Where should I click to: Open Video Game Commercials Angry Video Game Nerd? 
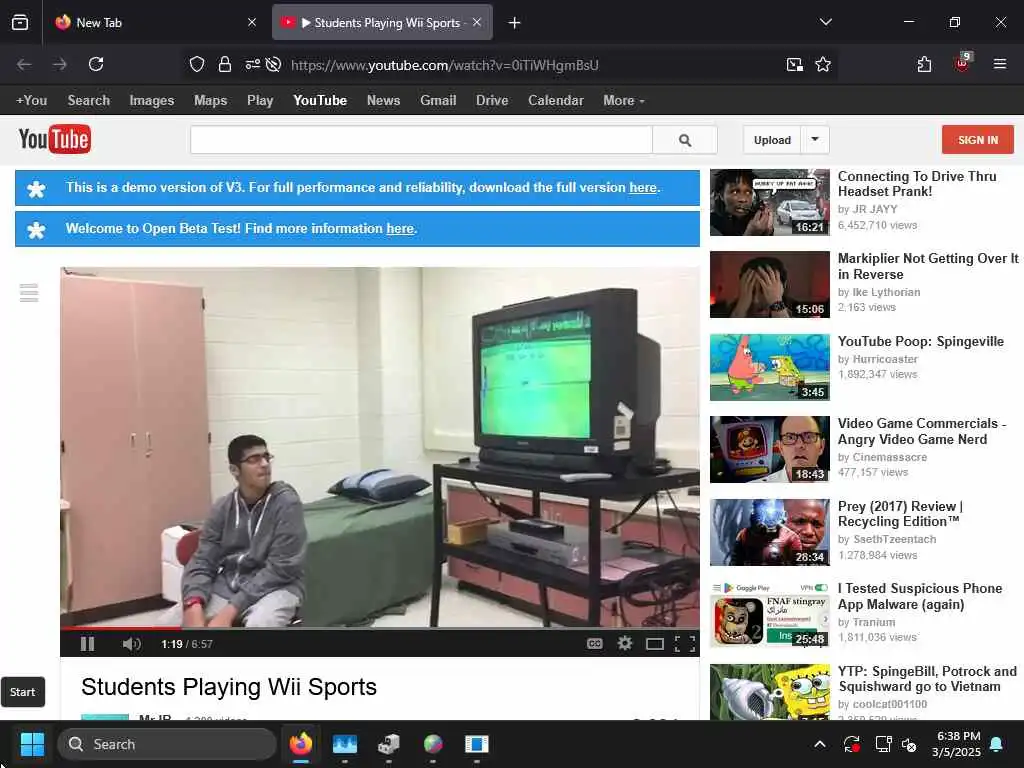(921, 431)
